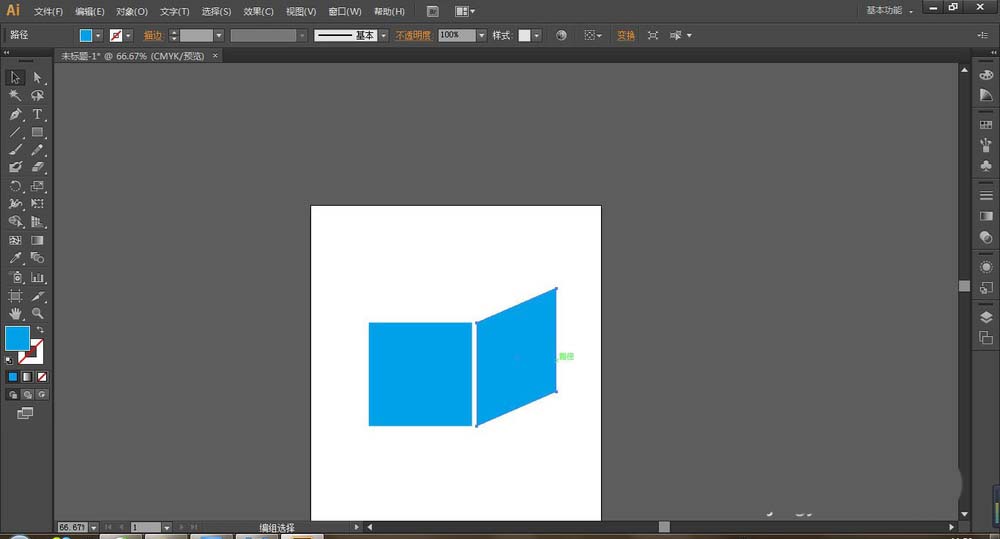Select the Gradient tool
Viewport: 1000px width, 539px height.
38,240
